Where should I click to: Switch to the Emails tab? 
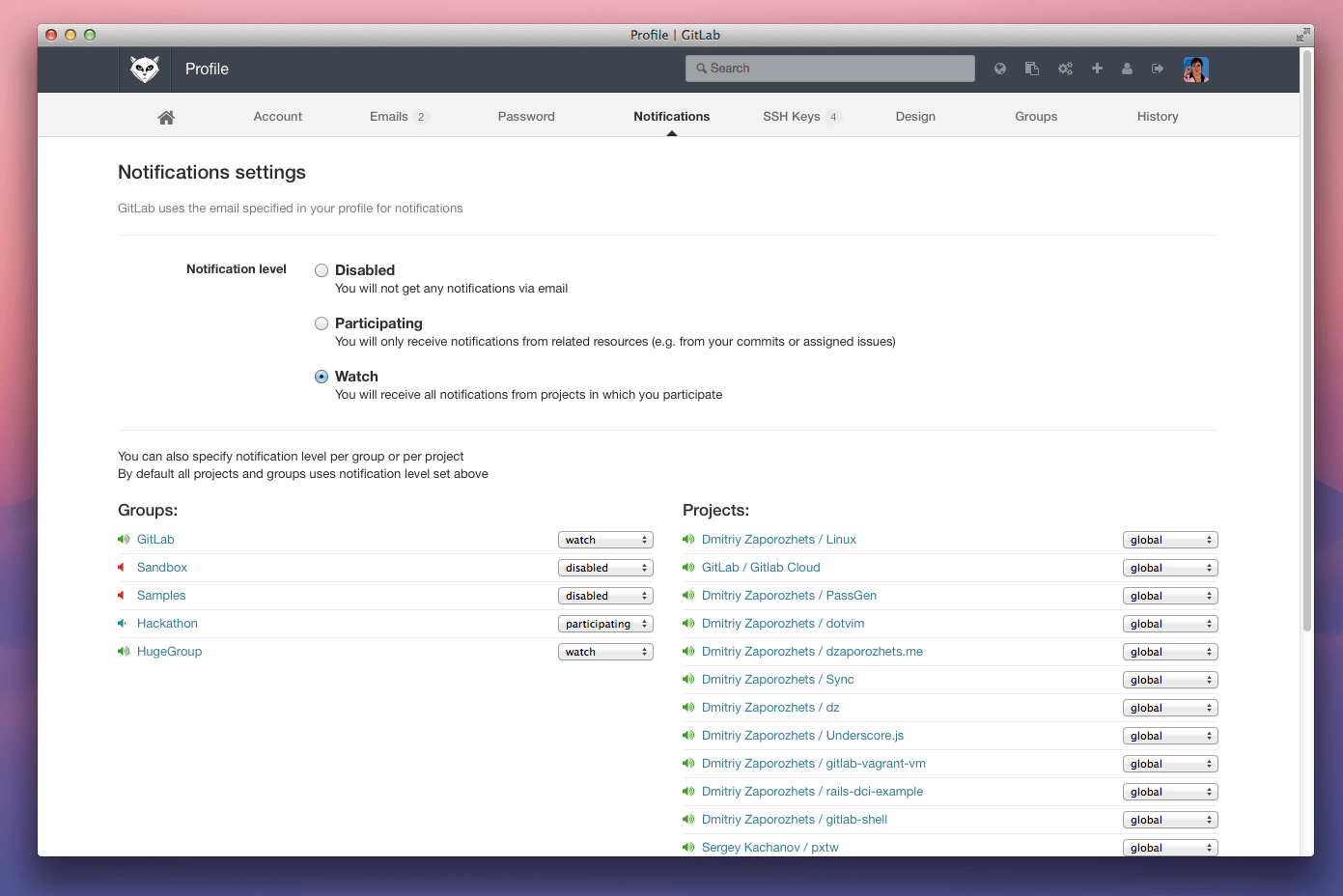[389, 117]
